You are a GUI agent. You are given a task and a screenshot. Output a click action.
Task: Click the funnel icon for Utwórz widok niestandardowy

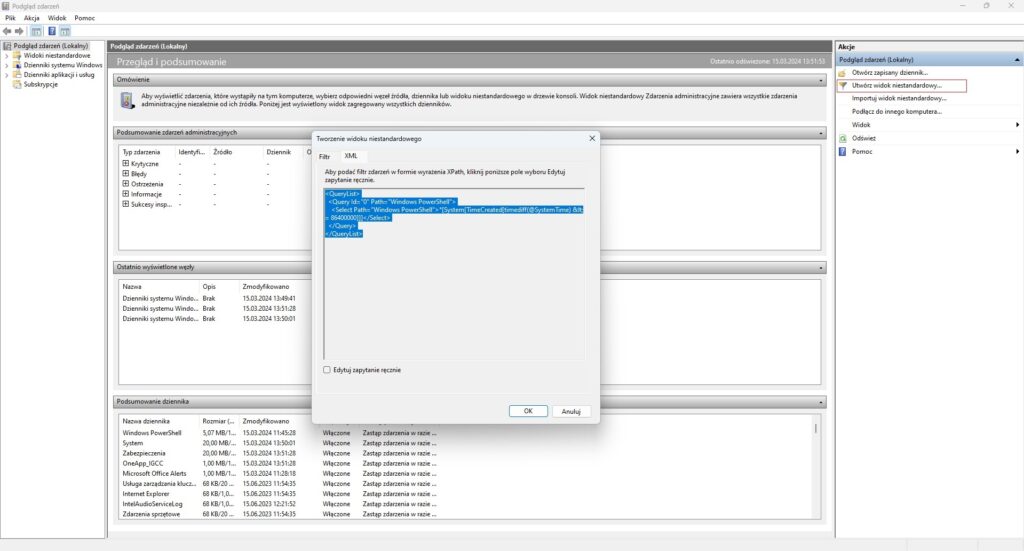click(842, 86)
